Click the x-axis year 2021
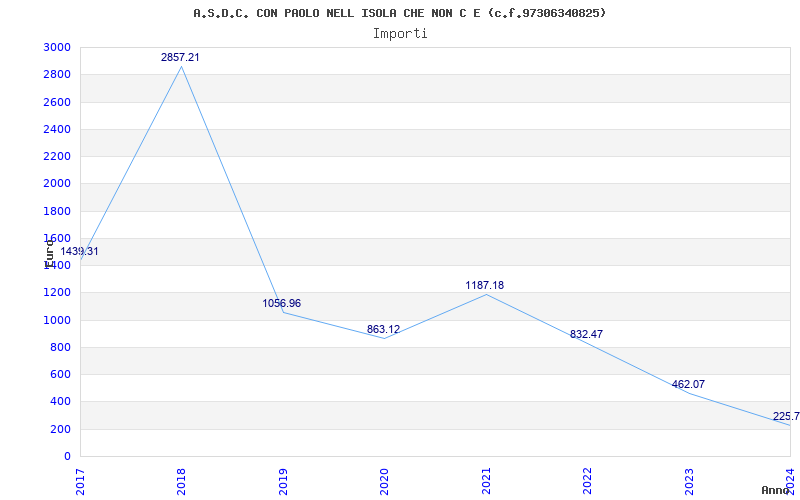The width and height of the screenshot is (800, 500). pos(486,481)
